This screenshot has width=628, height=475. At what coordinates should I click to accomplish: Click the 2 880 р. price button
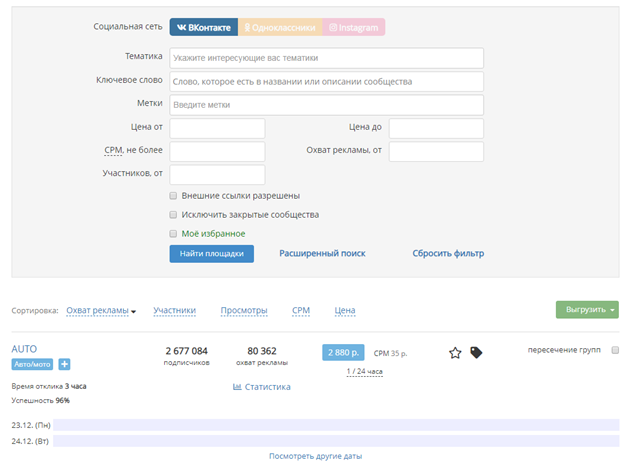[343, 352]
